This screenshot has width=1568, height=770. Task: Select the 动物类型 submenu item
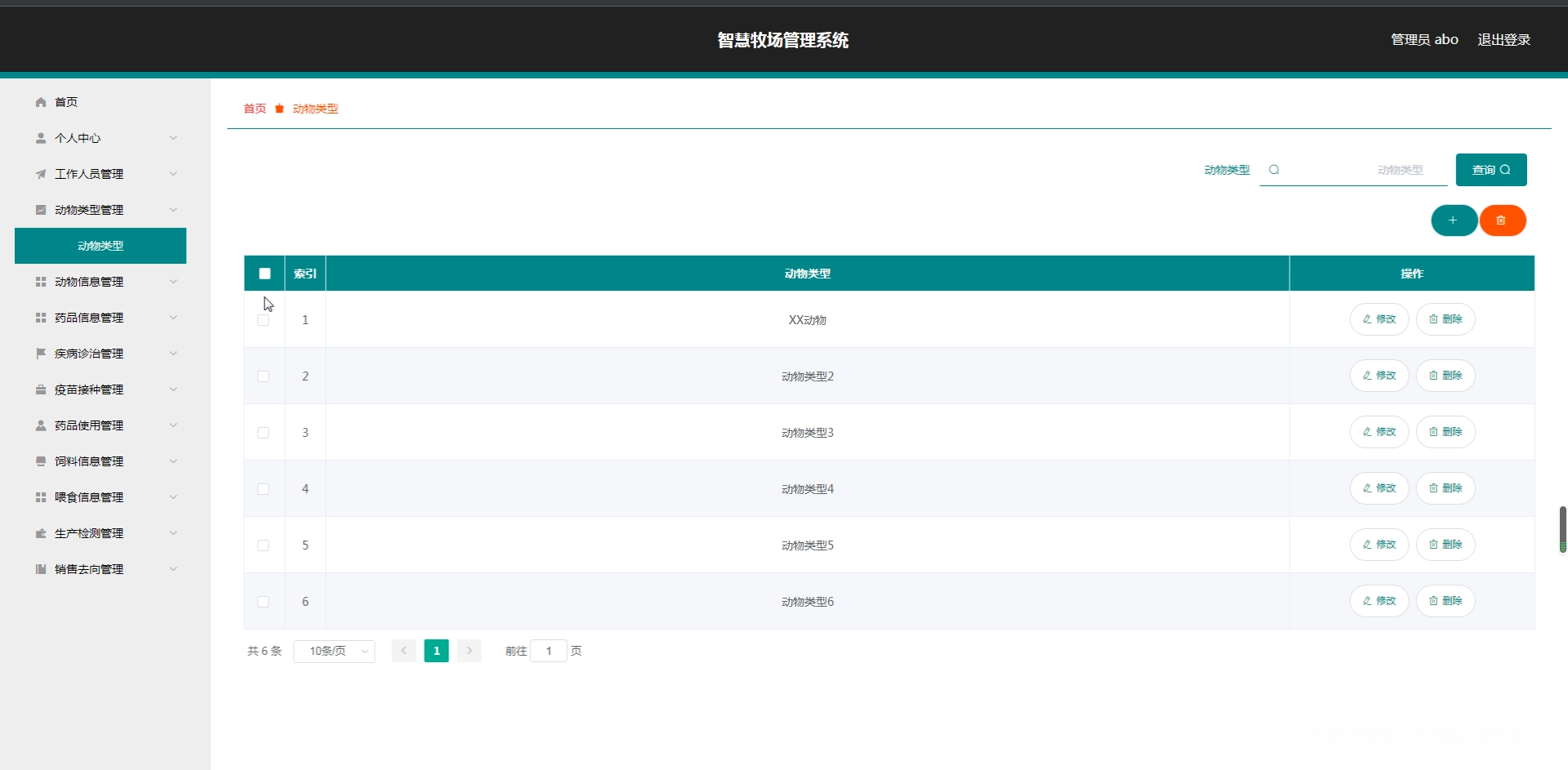point(100,246)
